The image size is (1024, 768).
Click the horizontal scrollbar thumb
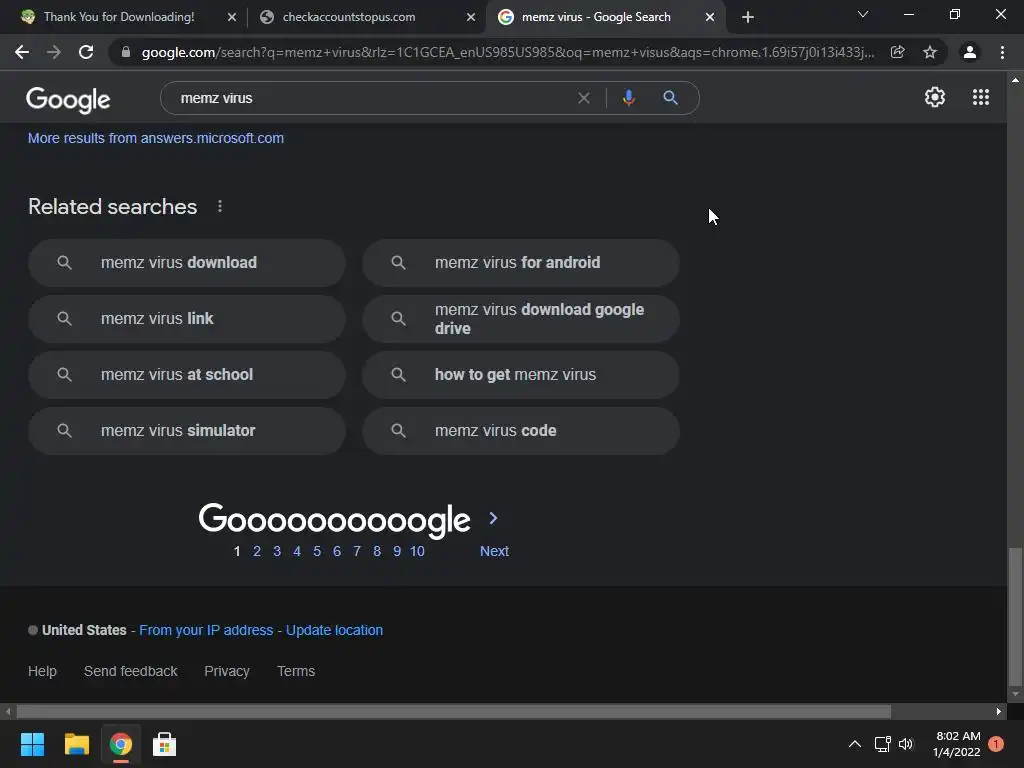[453, 711]
